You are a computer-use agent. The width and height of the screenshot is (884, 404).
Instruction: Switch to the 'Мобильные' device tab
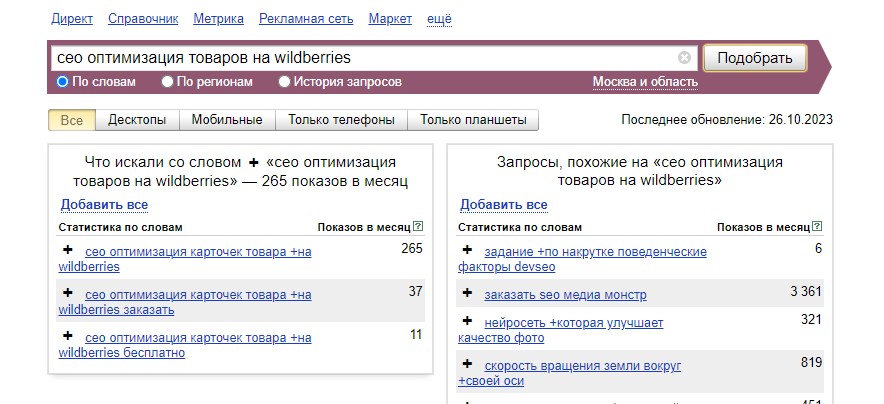227,120
